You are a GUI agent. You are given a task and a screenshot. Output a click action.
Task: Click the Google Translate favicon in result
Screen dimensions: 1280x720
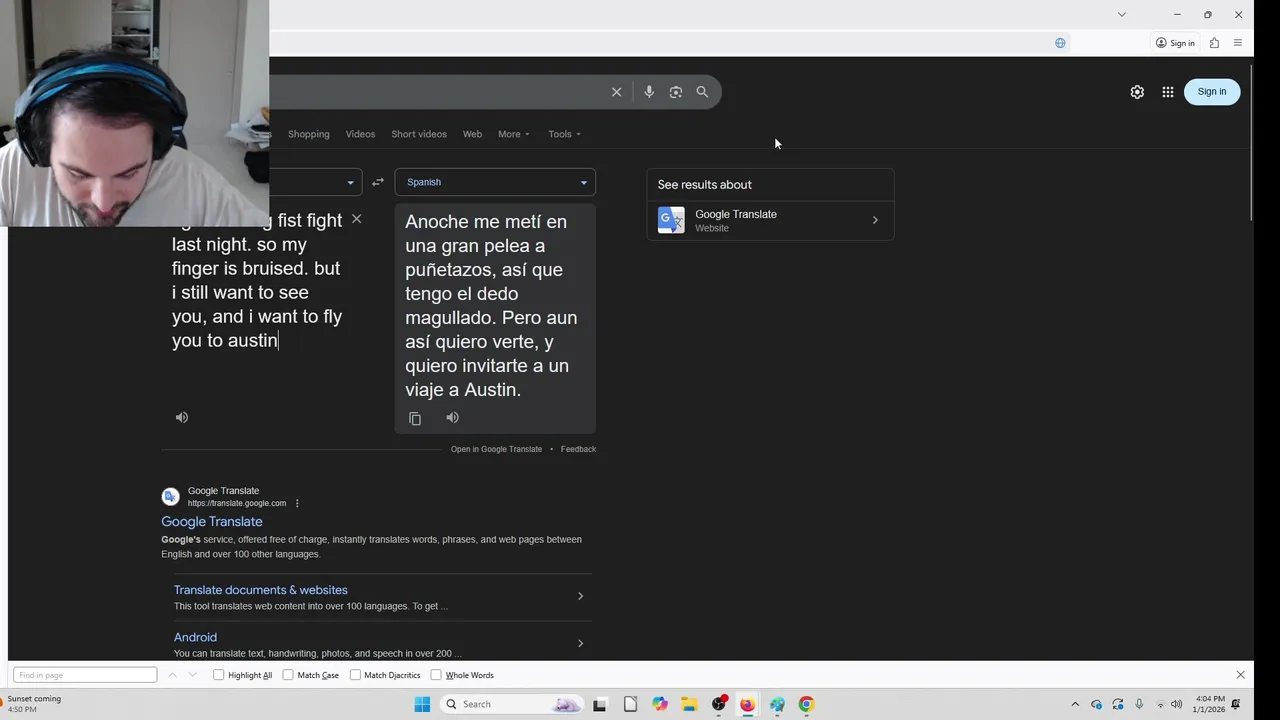click(171, 496)
